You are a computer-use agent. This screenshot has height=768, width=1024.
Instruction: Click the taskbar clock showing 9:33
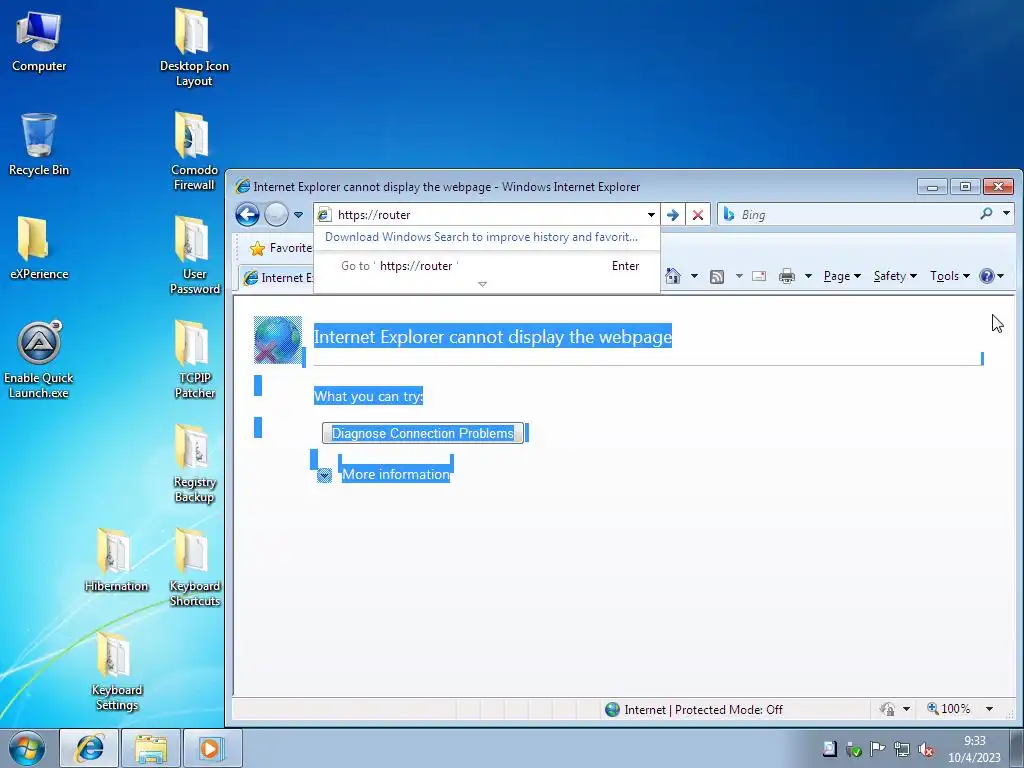point(974,749)
